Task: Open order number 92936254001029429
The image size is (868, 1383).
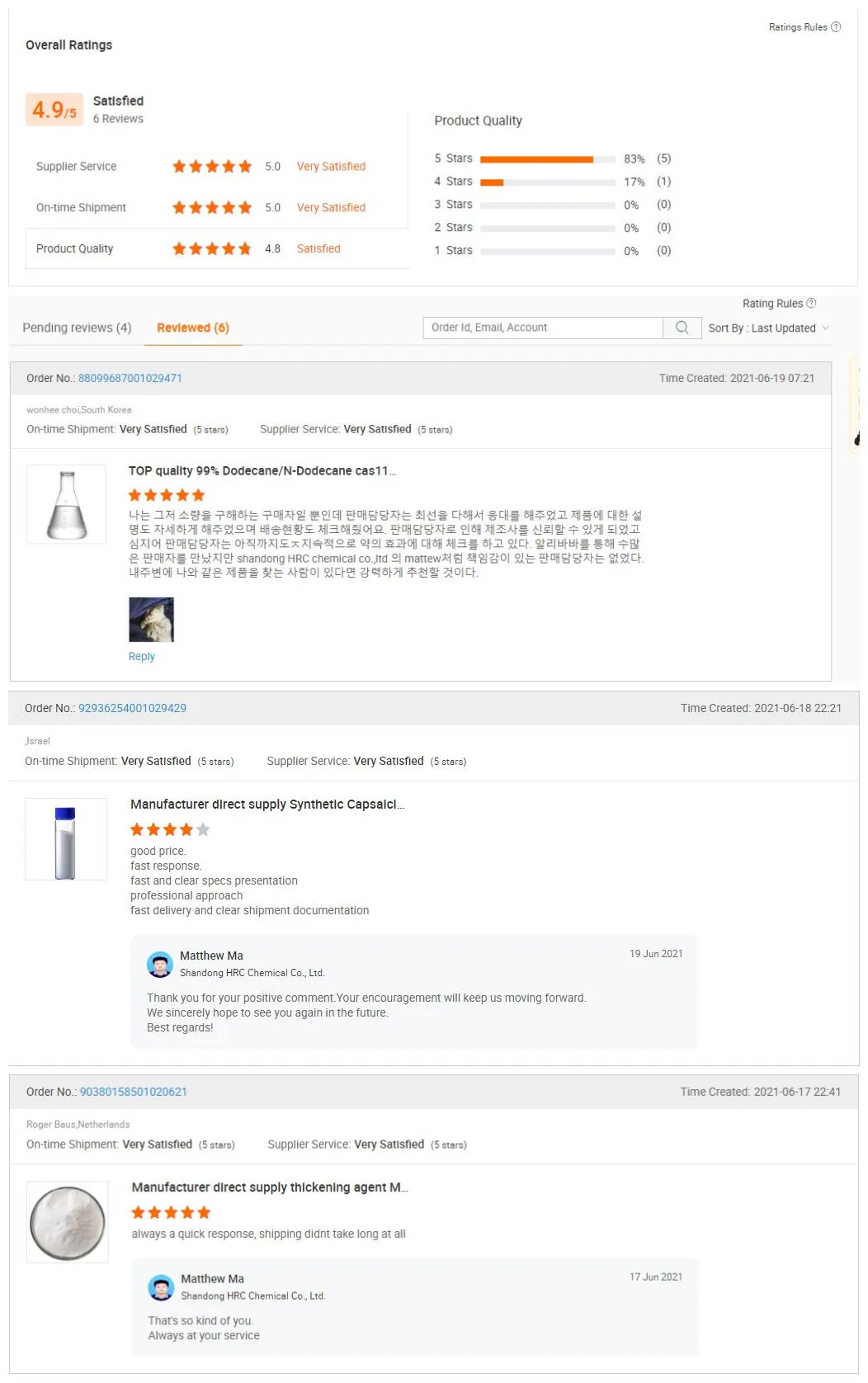Action: tap(132, 708)
